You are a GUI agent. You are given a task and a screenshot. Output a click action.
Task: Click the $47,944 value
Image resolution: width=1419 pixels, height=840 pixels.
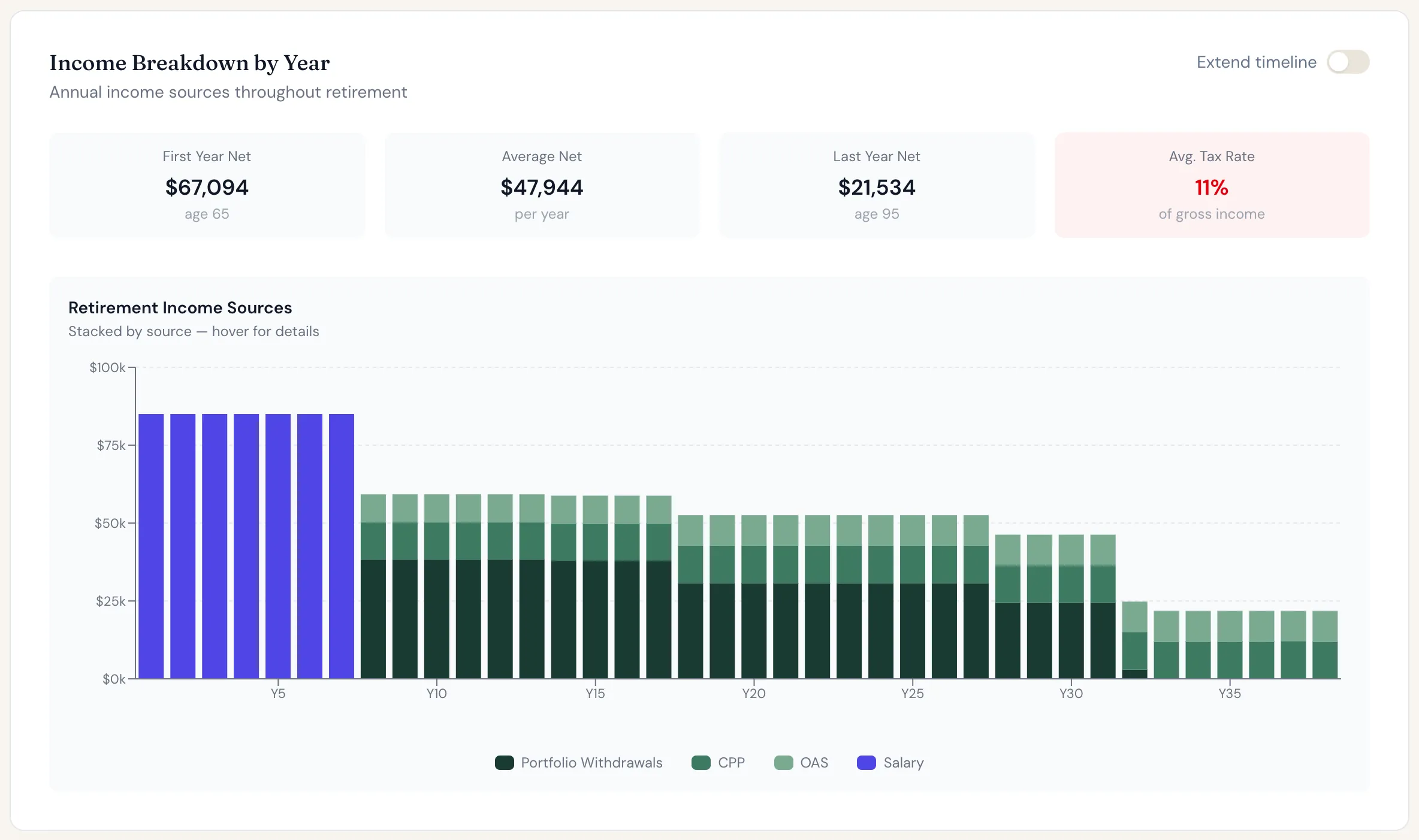click(542, 188)
